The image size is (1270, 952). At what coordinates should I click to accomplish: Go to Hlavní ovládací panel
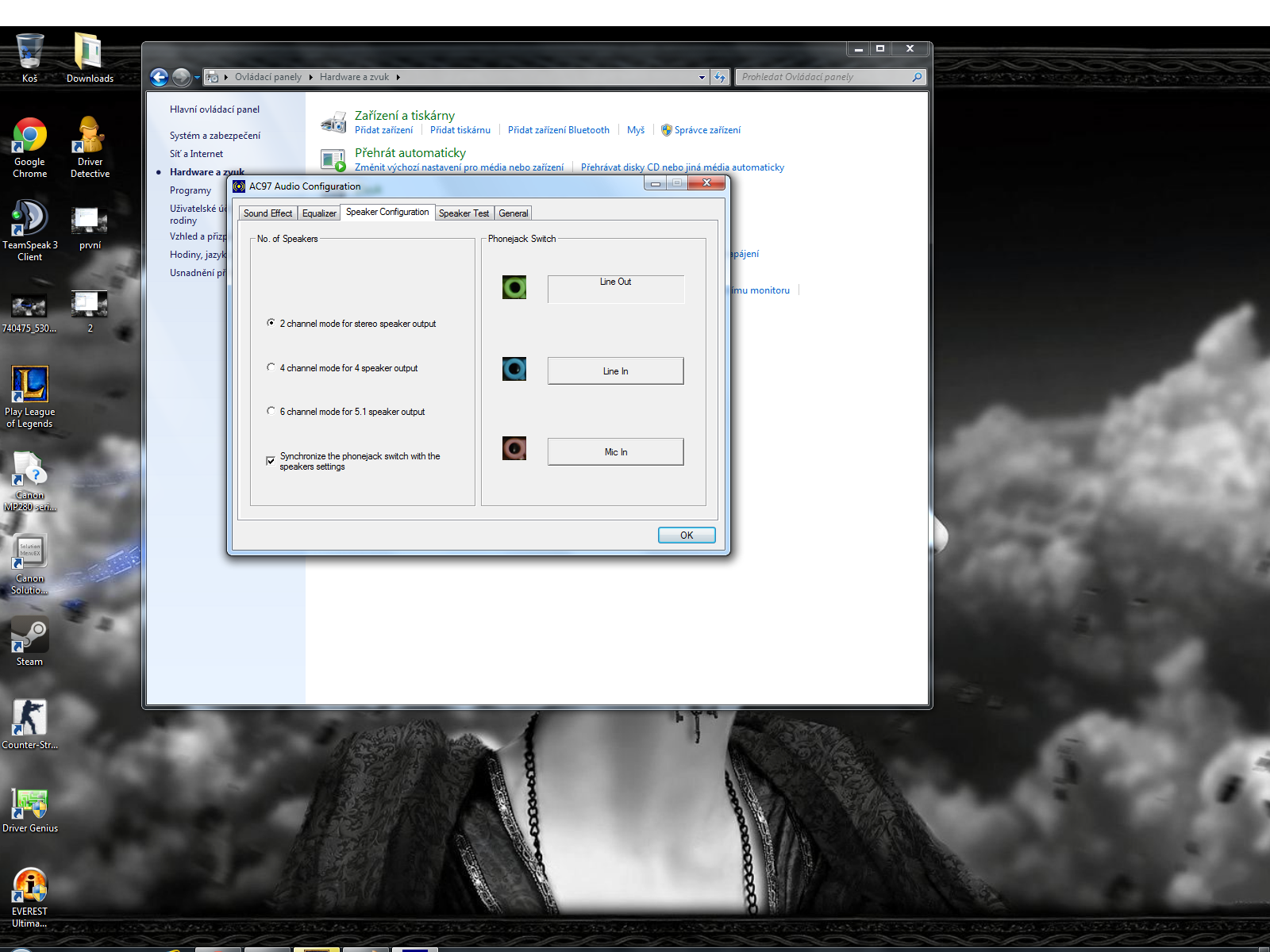pos(214,109)
